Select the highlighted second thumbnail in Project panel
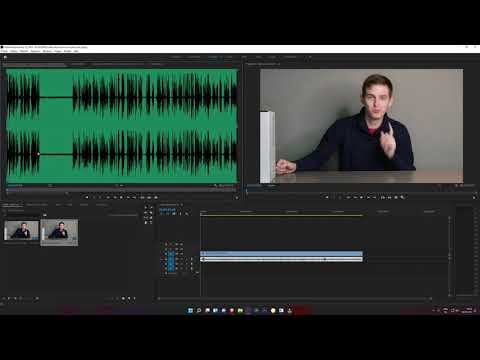The image size is (480, 360). click(x=59, y=230)
